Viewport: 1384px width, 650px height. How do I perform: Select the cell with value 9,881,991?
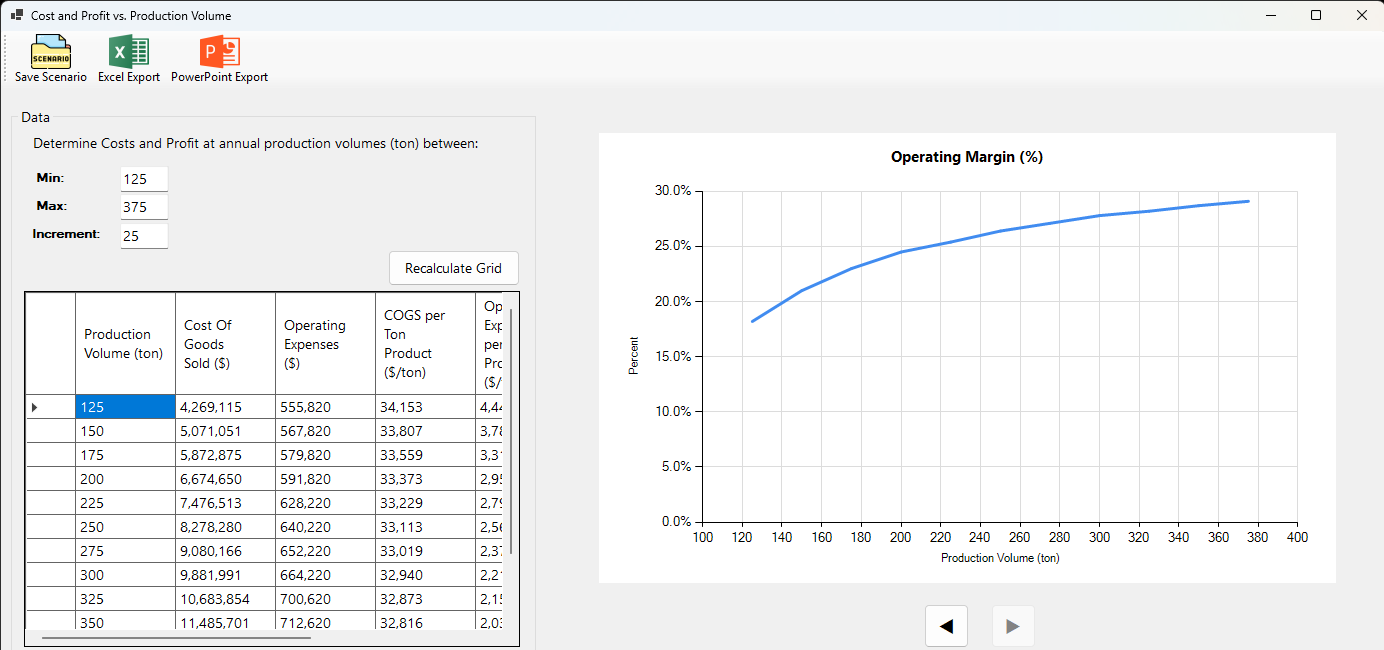click(225, 575)
